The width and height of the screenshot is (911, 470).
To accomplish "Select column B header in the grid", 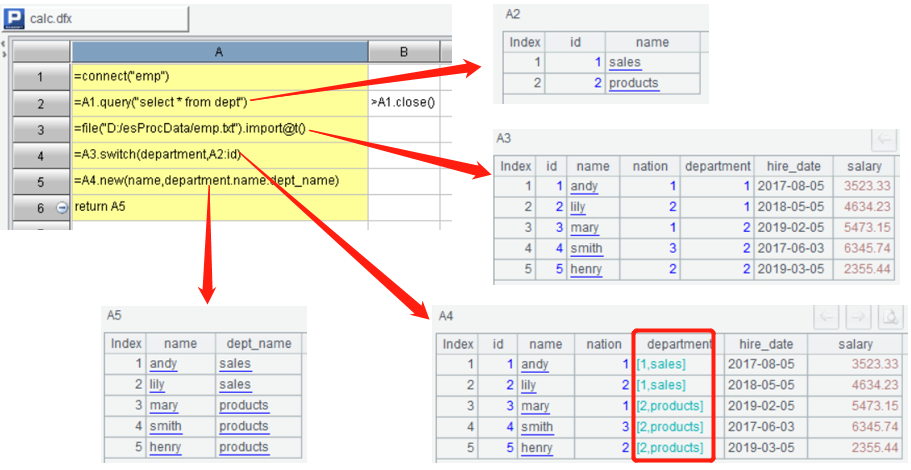I will click(x=403, y=51).
